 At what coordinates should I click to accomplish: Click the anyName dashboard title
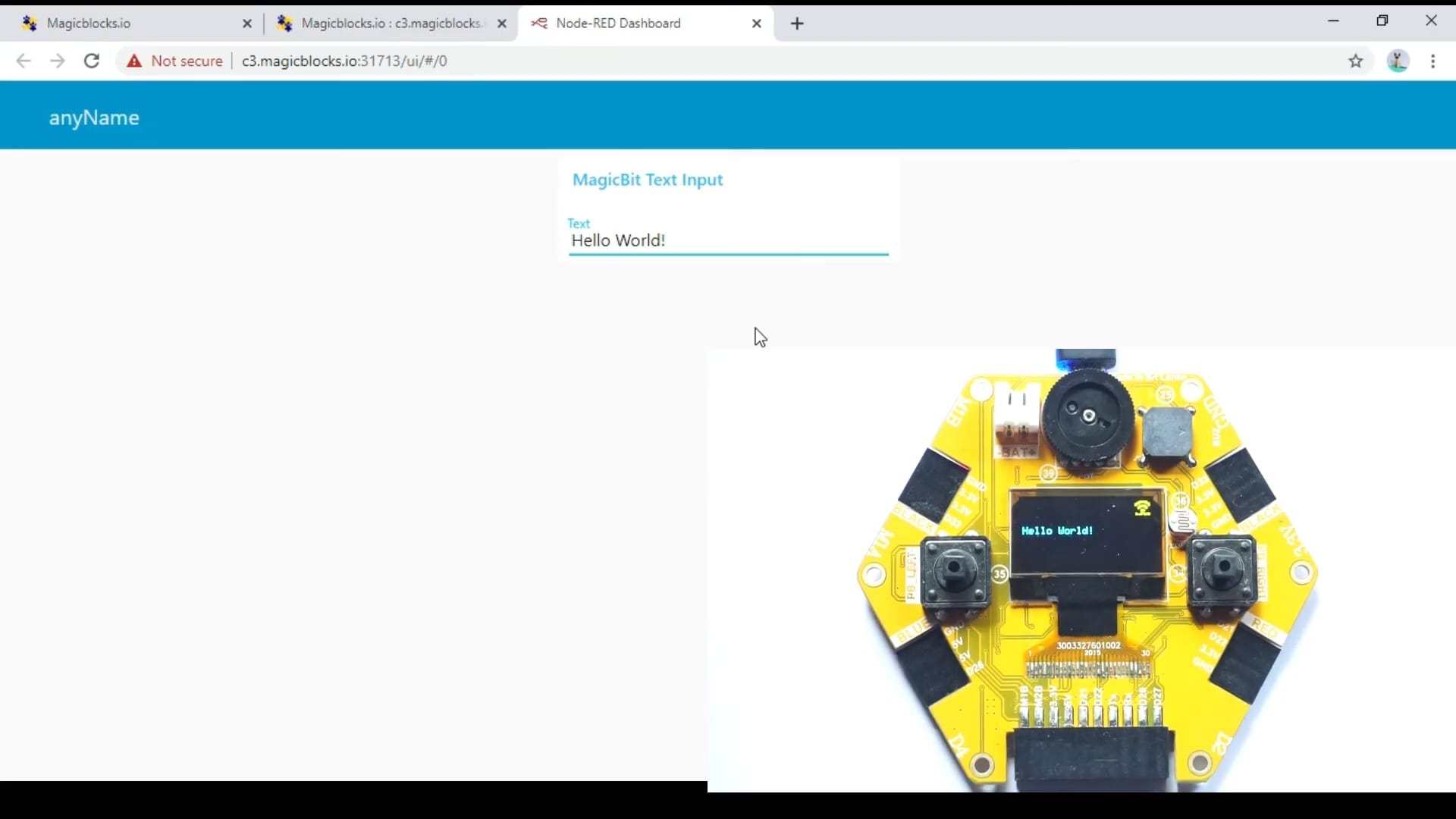pos(95,118)
